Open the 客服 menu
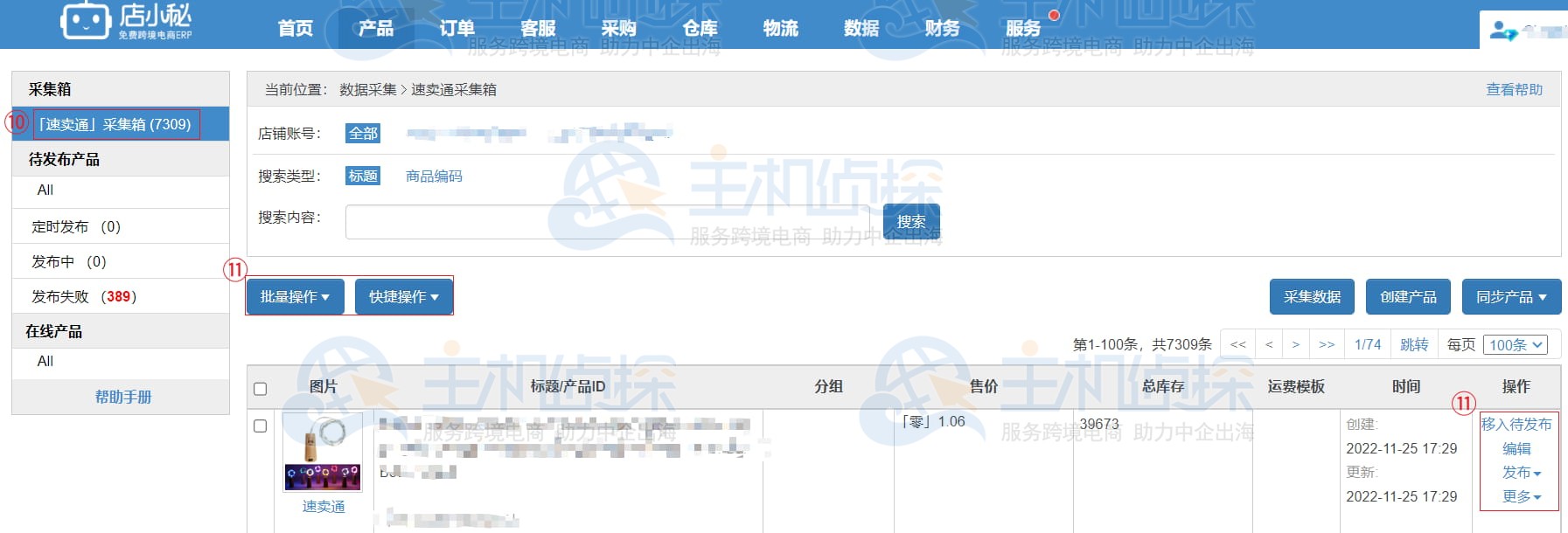1568x533 pixels. coord(538,28)
